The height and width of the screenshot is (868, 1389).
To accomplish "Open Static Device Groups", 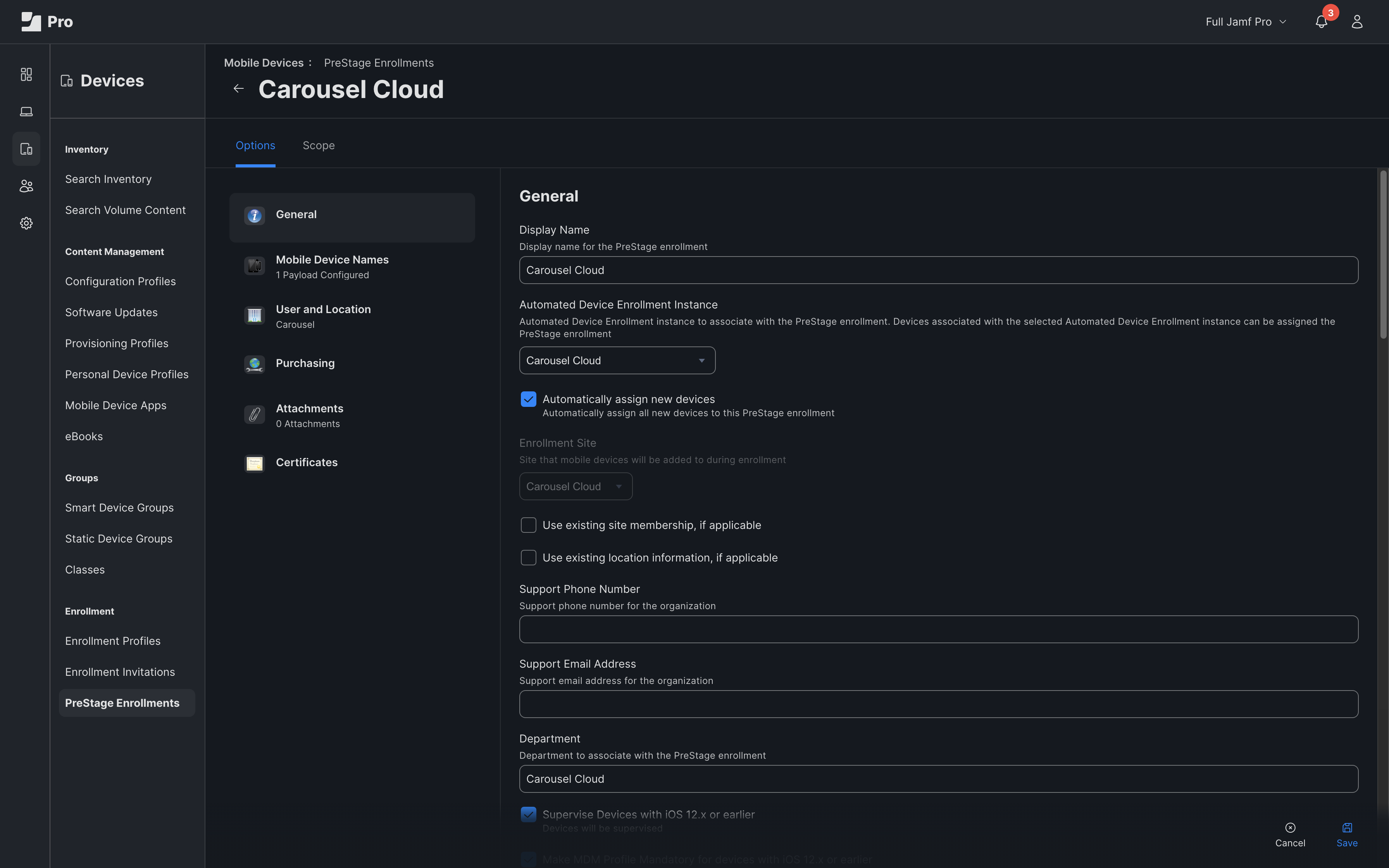I will (x=119, y=539).
